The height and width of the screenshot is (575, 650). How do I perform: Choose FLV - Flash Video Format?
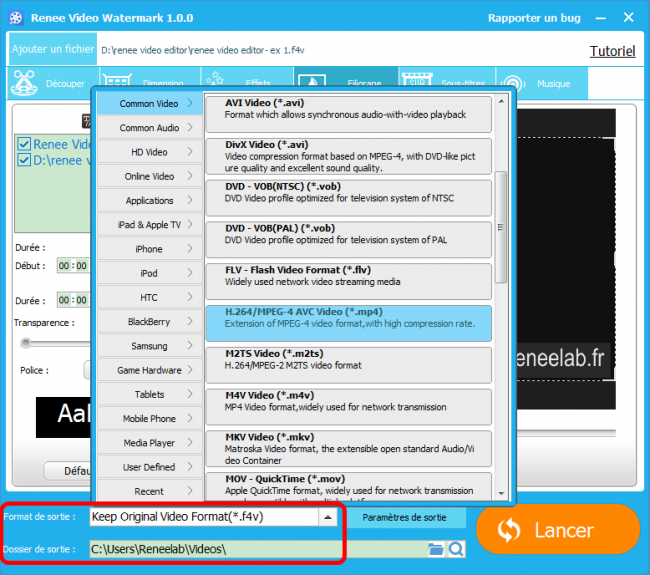coord(349,281)
